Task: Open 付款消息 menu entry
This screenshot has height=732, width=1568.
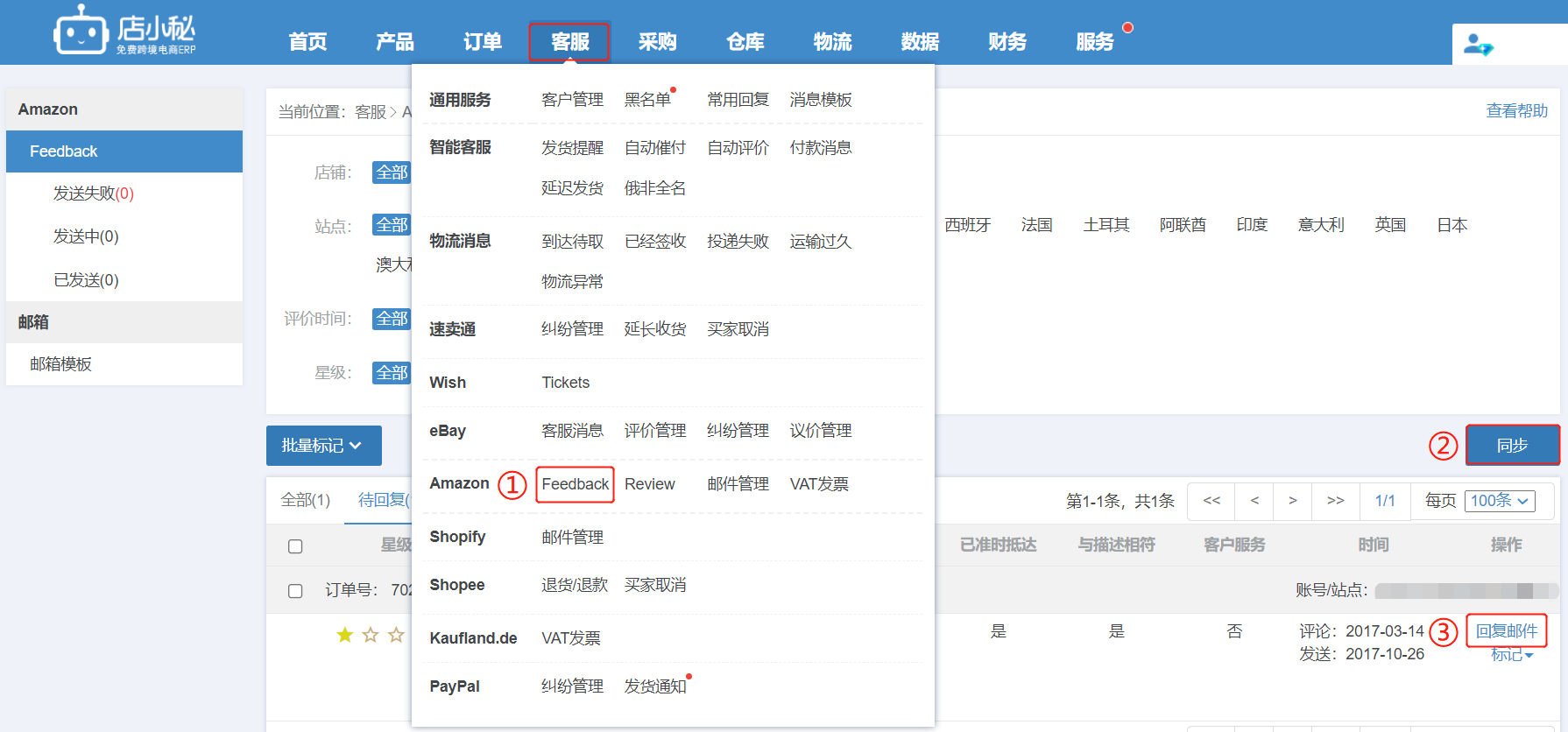Action: [x=821, y=148]
